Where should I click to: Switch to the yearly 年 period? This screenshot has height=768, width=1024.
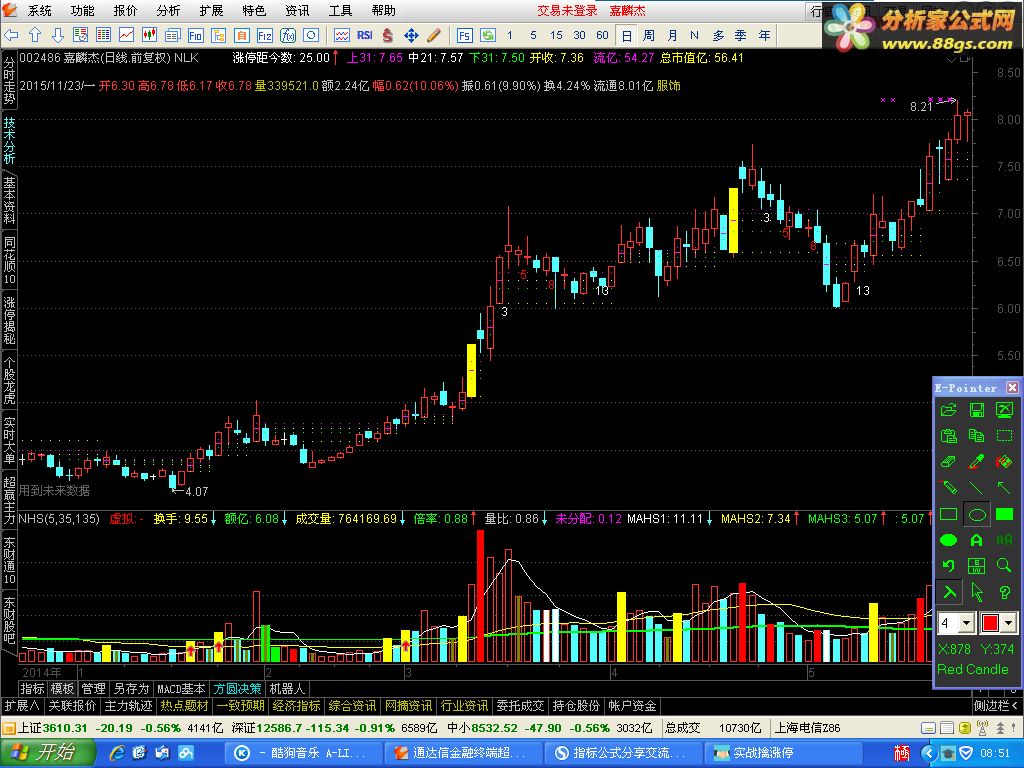(x=764, y=35)
